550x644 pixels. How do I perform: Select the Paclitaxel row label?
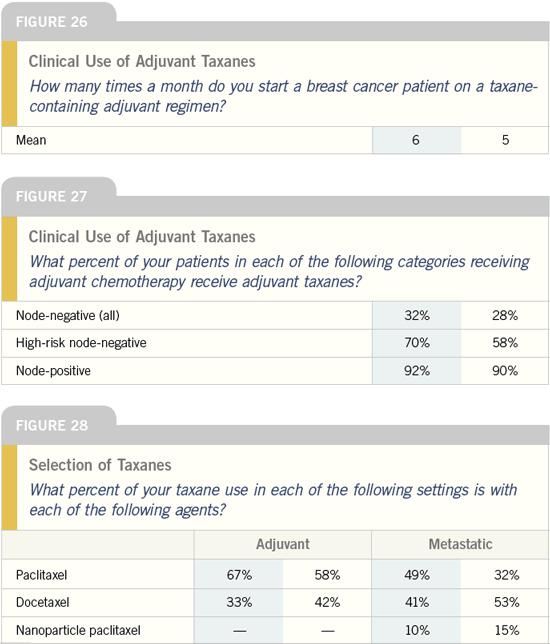point(41,575)
